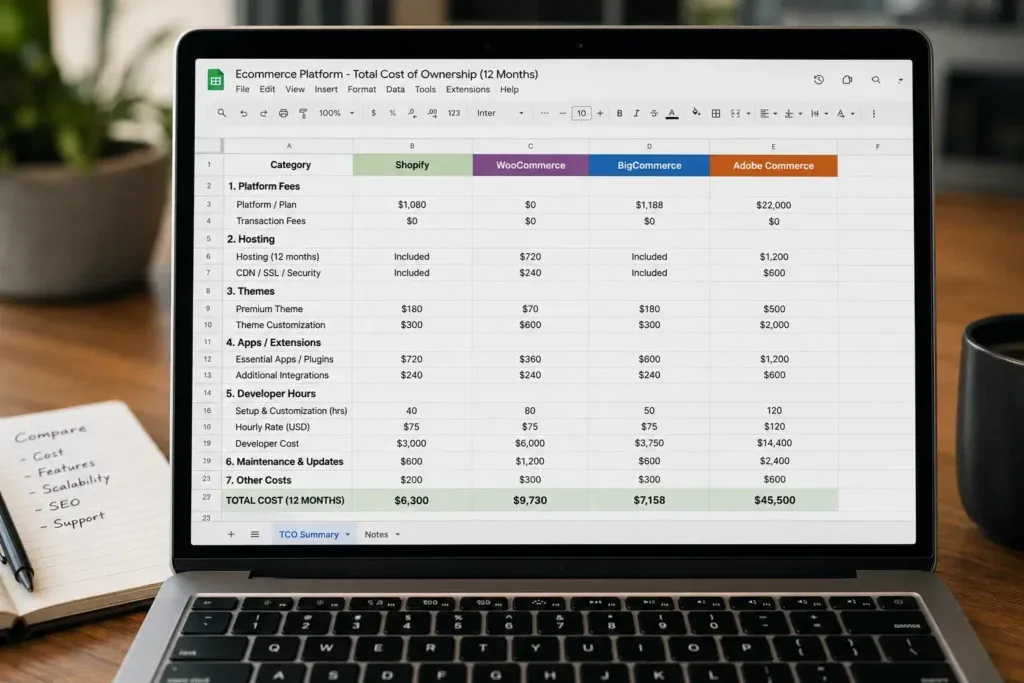The width and height of the screenshot is (1024, 683).
Task: Open the Edit menu
Action: tap(267, 89)
